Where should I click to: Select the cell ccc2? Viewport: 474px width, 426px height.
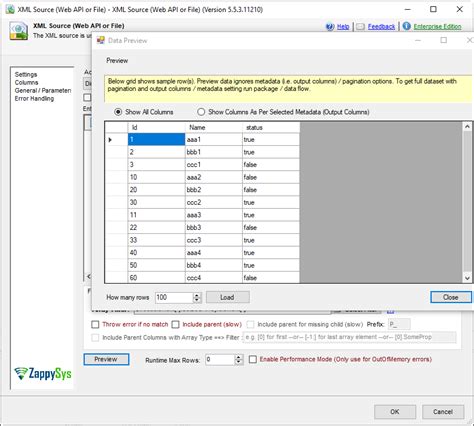pyautogui.click(x=214, y=203)
